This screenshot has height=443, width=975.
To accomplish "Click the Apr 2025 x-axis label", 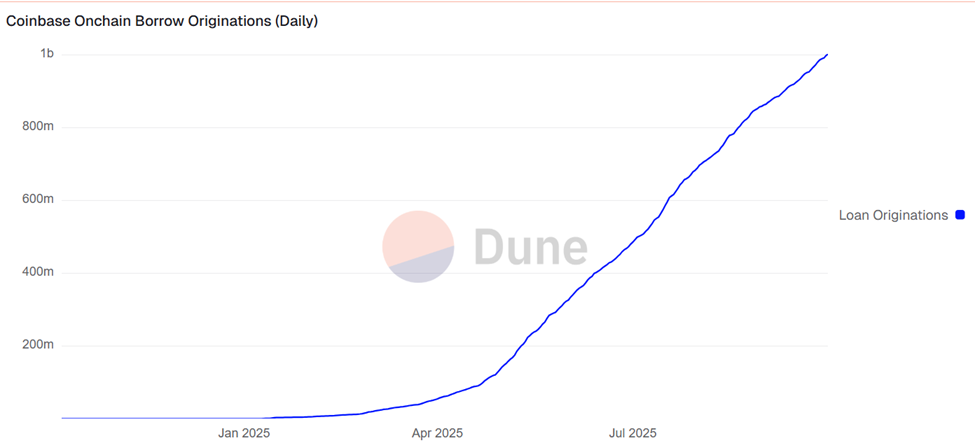I will click(438, 433).
